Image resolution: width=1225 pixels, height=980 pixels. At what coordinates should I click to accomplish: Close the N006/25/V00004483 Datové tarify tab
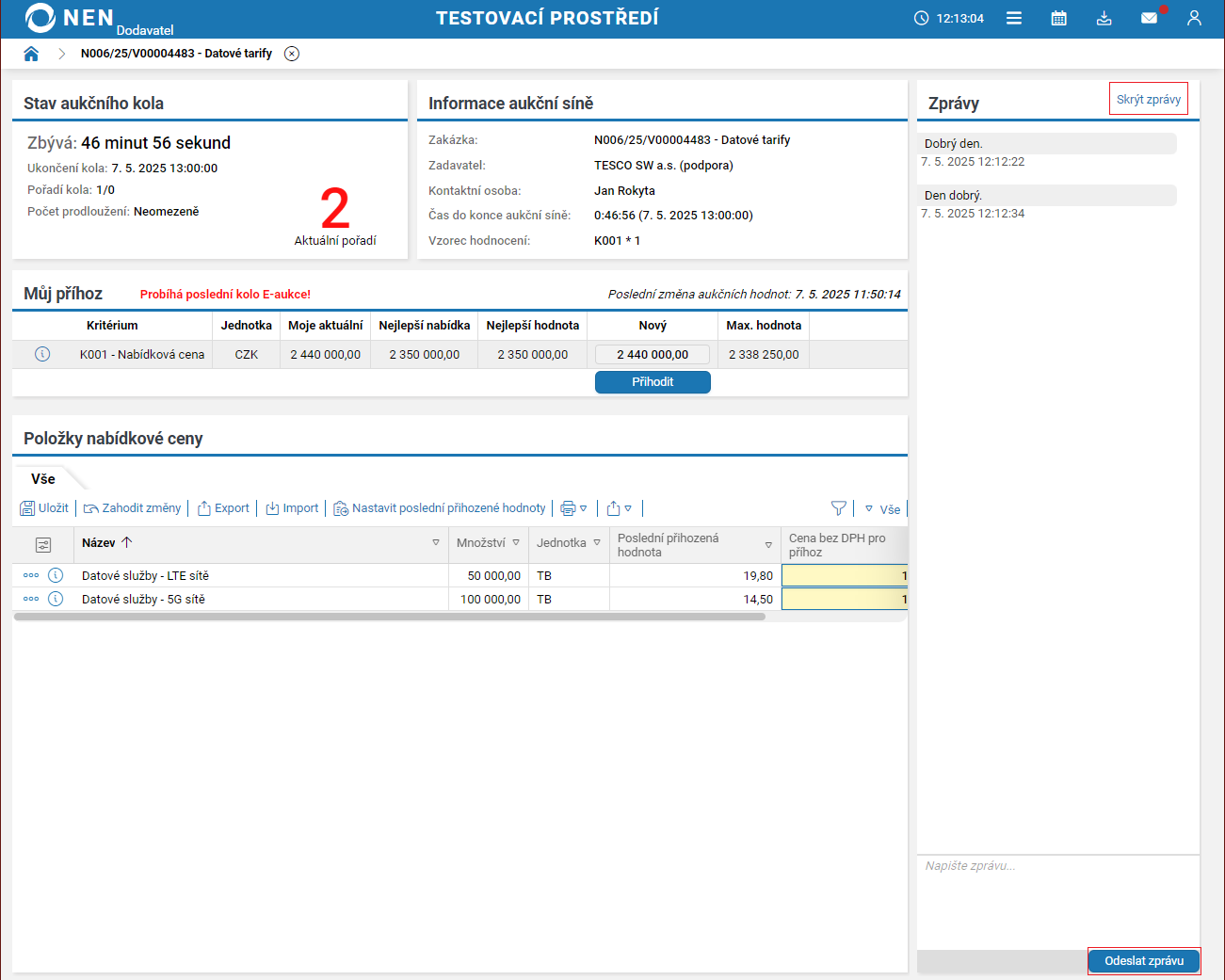292,54
